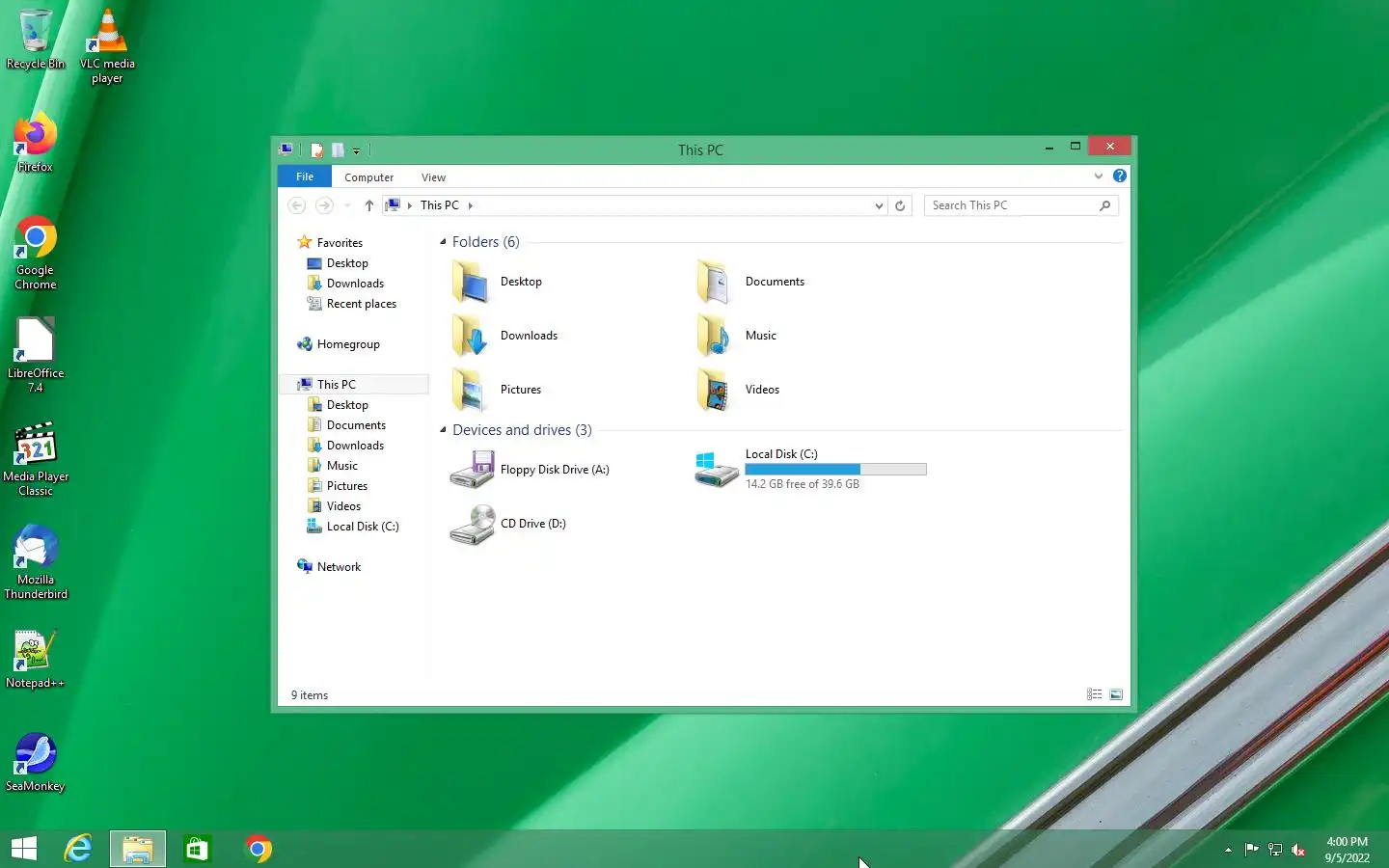Viewport: 1389px width, 868px height.
Task: Launch Chrome from the taskbar
Action: [x=258, y=849]
